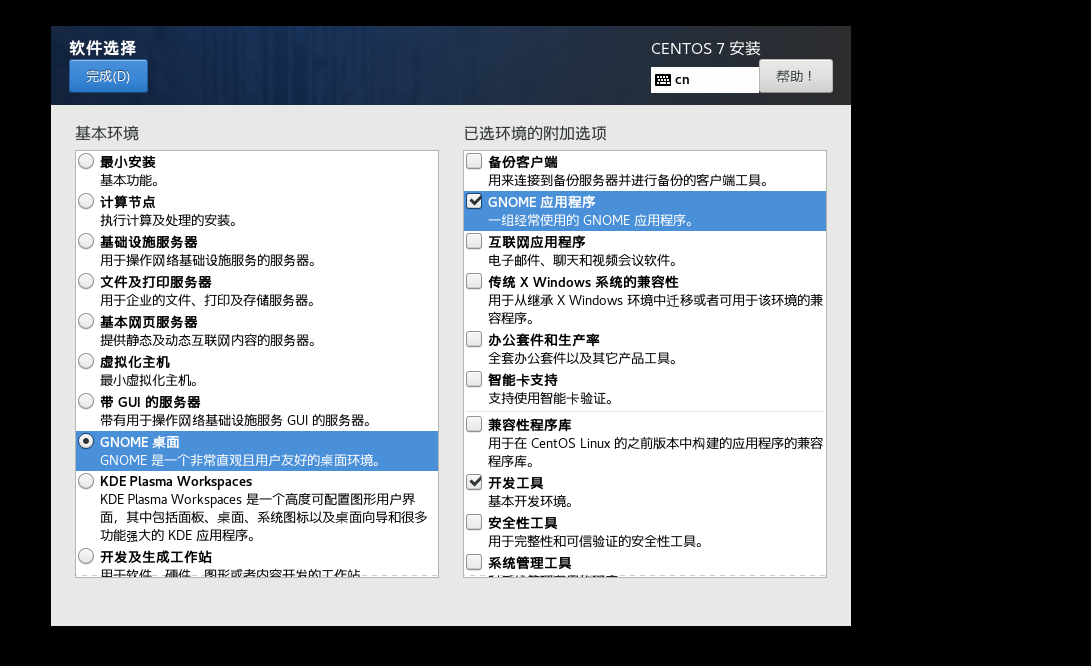Select the GNOME 桌面 radio button
The width and height of the screenshot is (1091, 666).
point(86,441)
